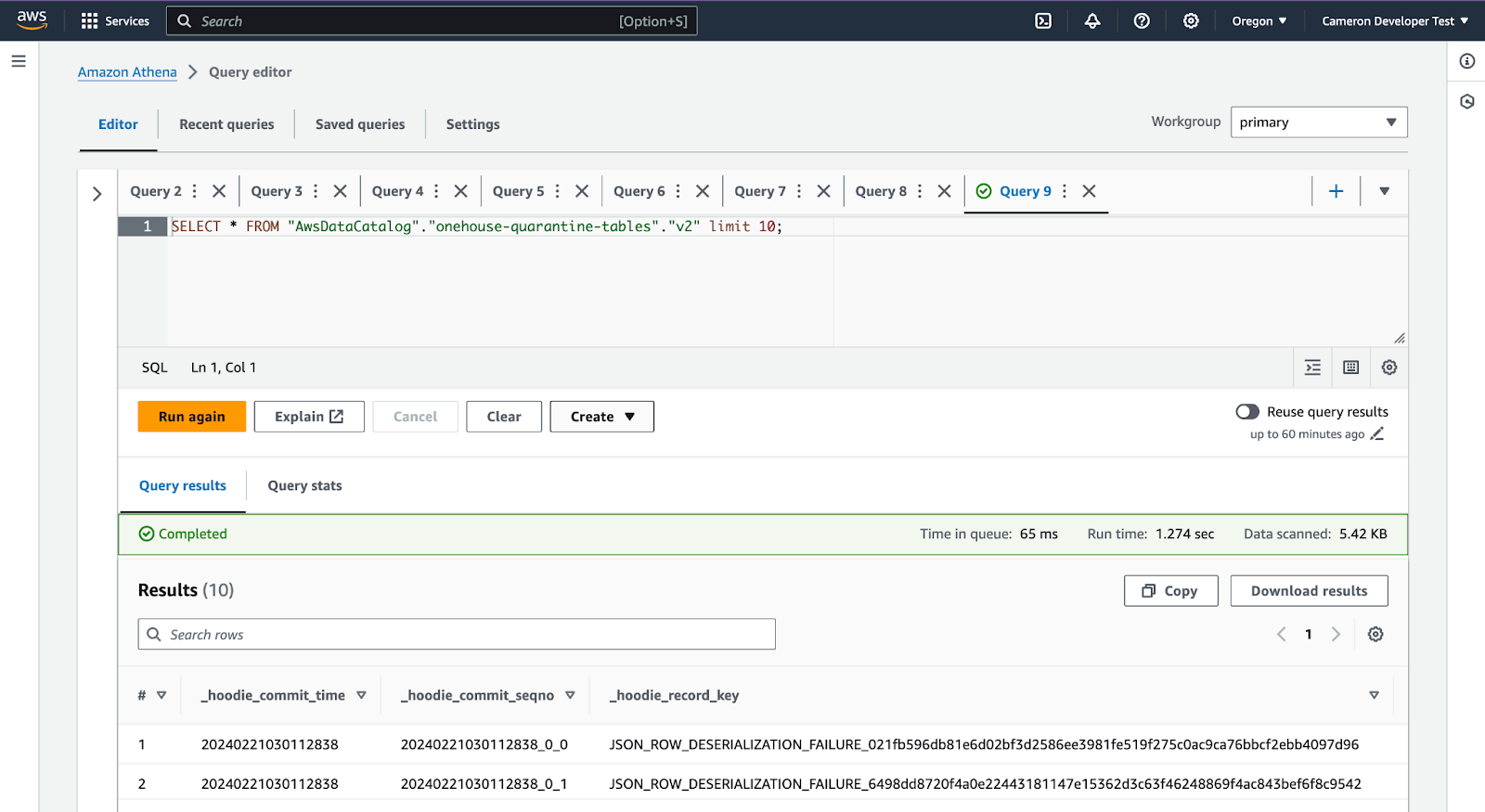Open the keyboard shortcuts icon in the editor footer
The width and height of the screenshot is (1485, 812).
tap(1350, 367)
